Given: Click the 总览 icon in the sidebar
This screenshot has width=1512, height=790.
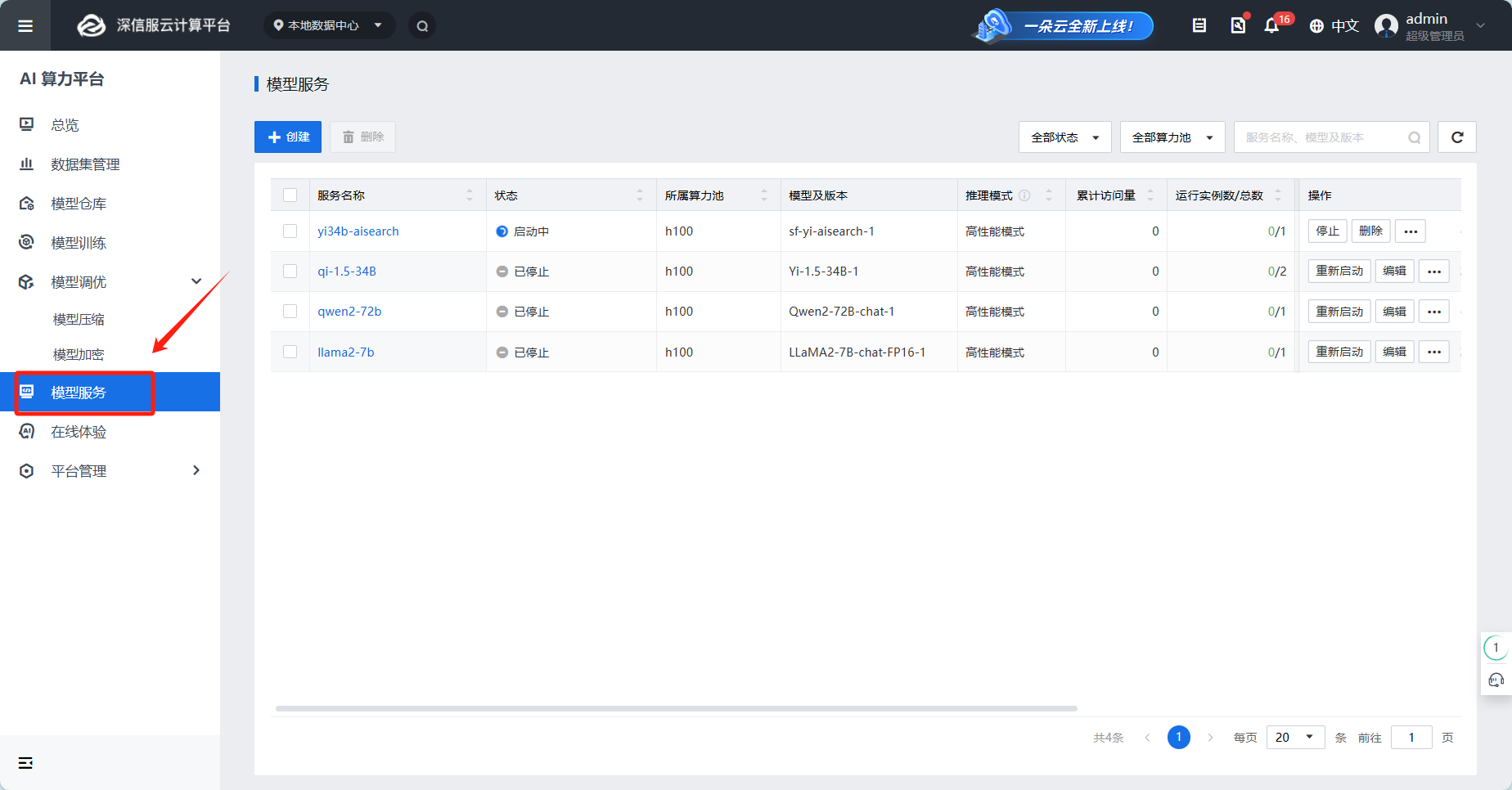Looking at the screenshot, I should [x=27, y=124].
